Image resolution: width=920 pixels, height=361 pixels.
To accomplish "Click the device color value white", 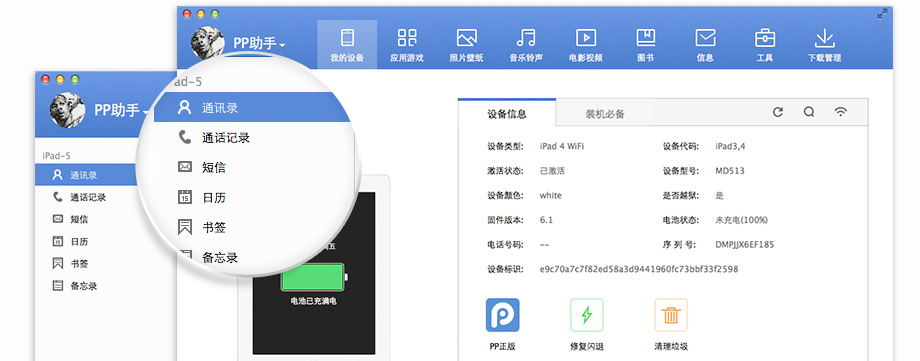I will point(550,195).
